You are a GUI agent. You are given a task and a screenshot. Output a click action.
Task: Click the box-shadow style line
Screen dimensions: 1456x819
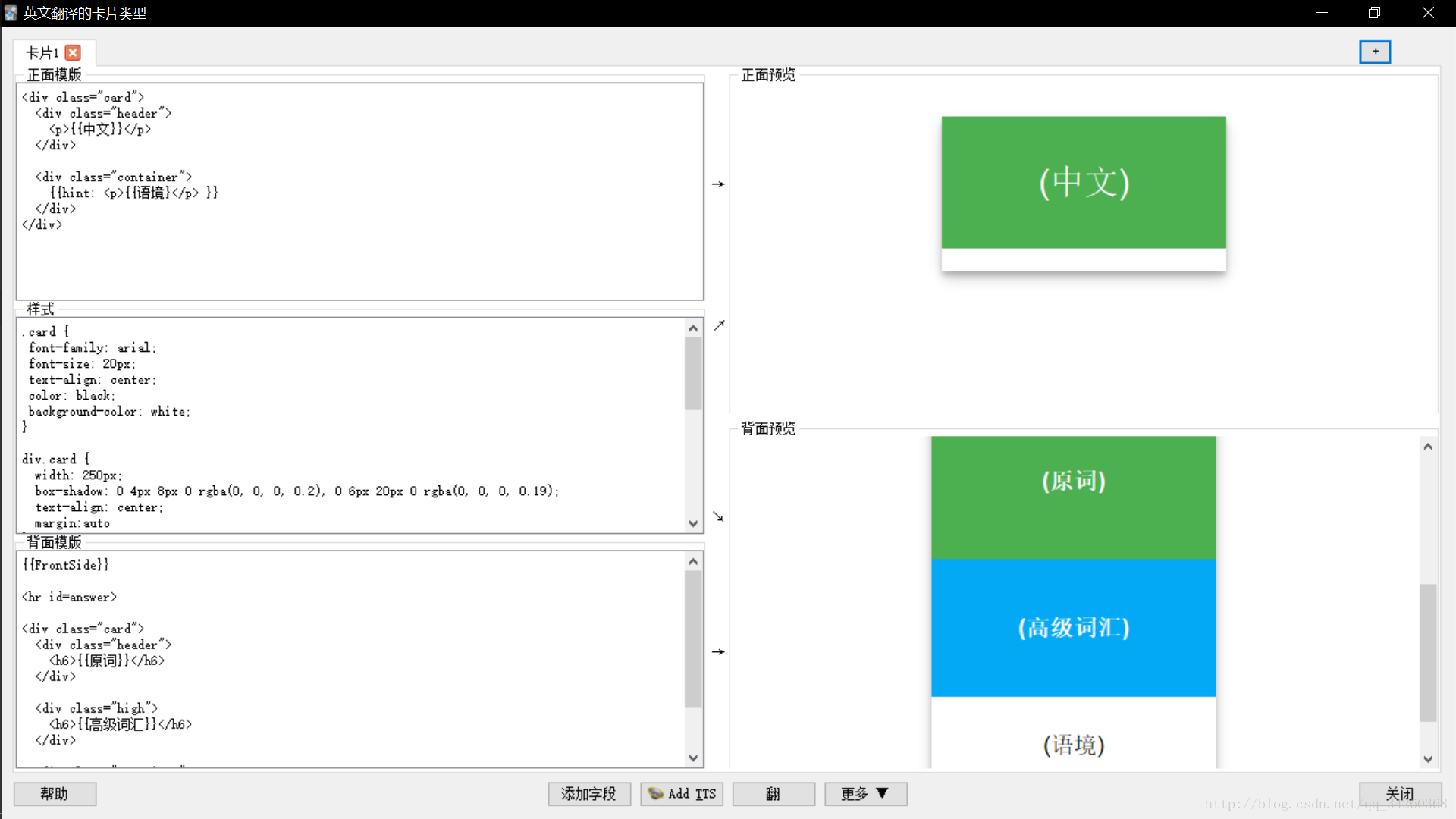click(297, 491)
